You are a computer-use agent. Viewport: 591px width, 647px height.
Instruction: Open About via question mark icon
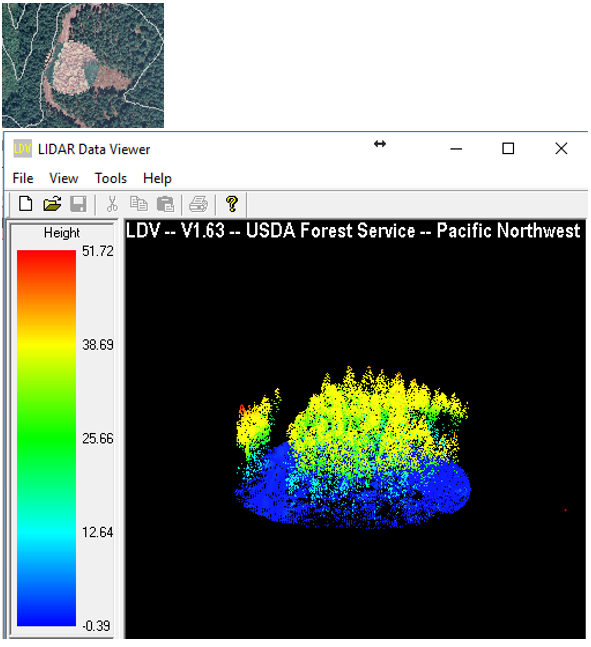232,204
